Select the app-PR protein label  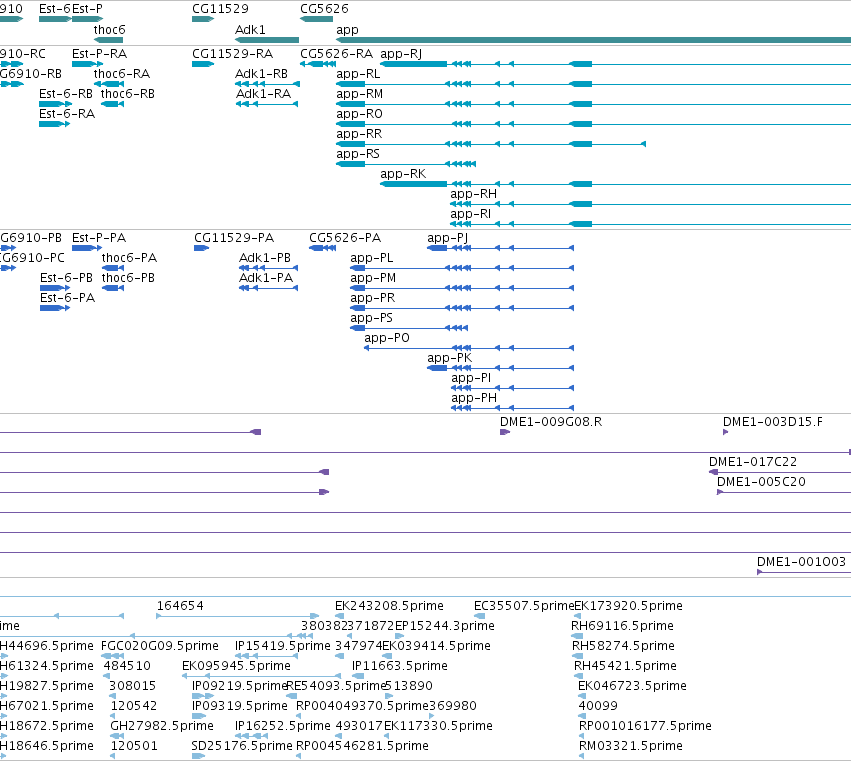(372, 299)
